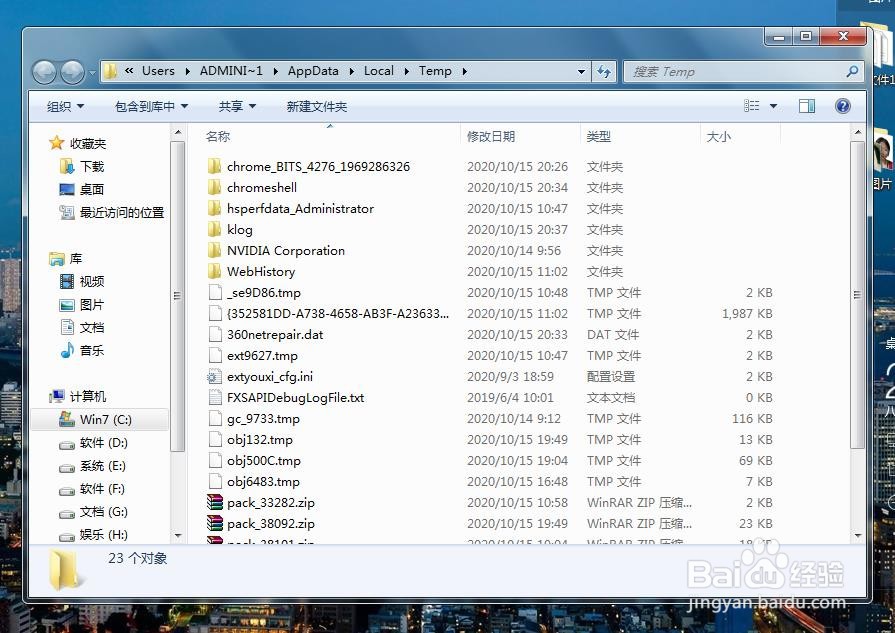
Task: Expand the arrow after Temp breadcrumb
Action: tap(465, 71)
